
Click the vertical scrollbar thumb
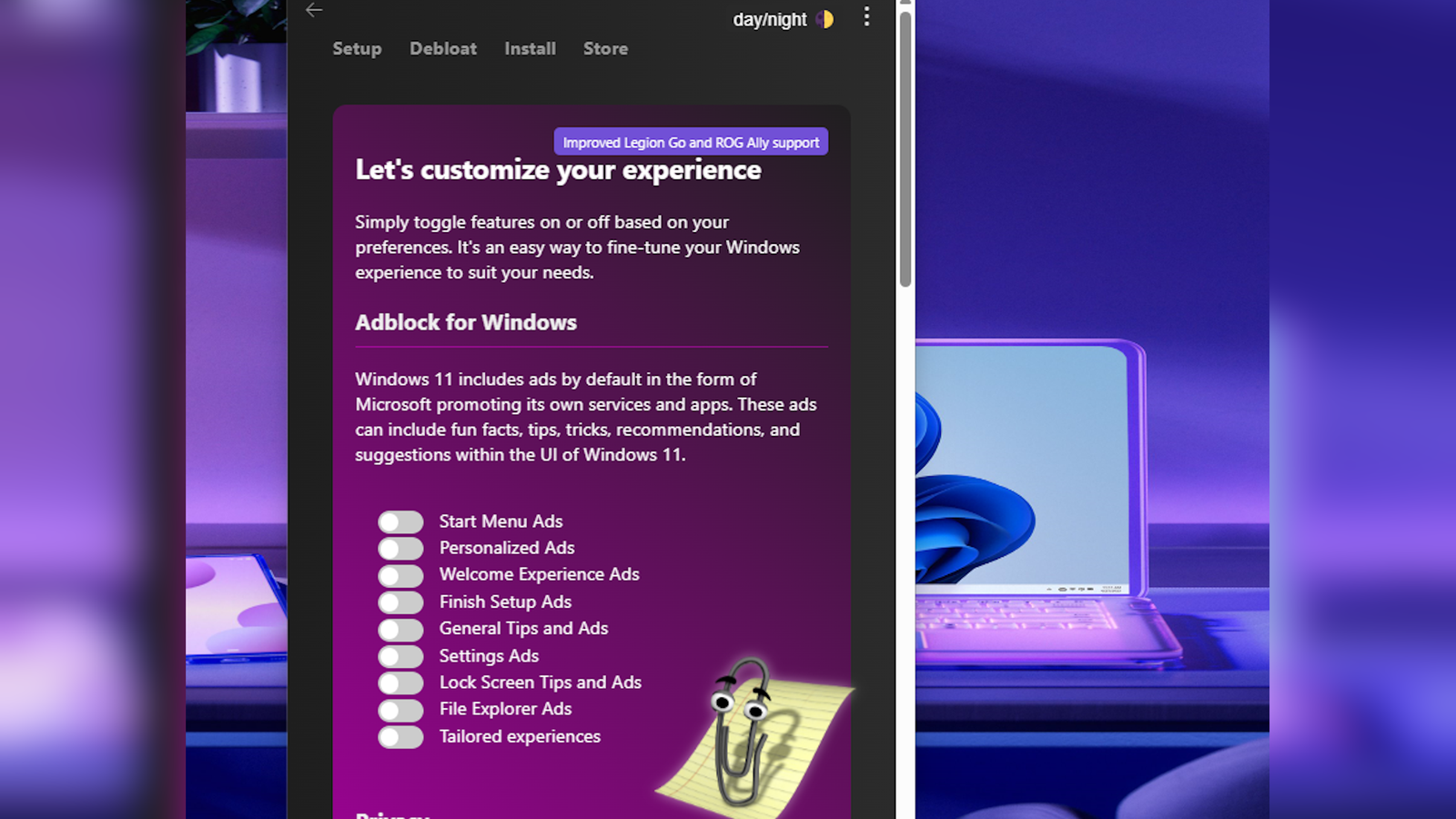point(905,149)
